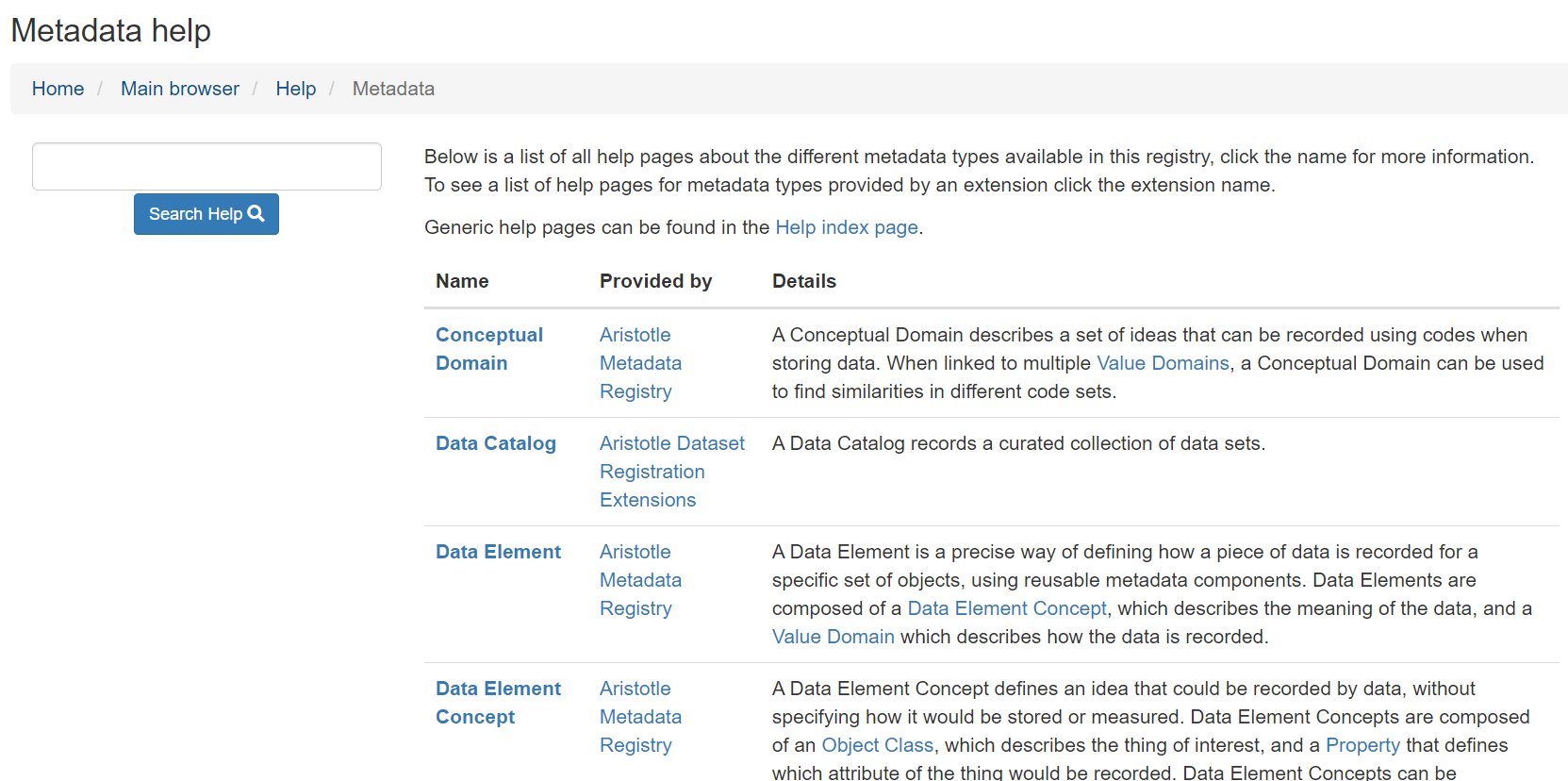Open the Data Element help page
The image size is (1568, 781).
pyautogui.click(x=498, y=552)
